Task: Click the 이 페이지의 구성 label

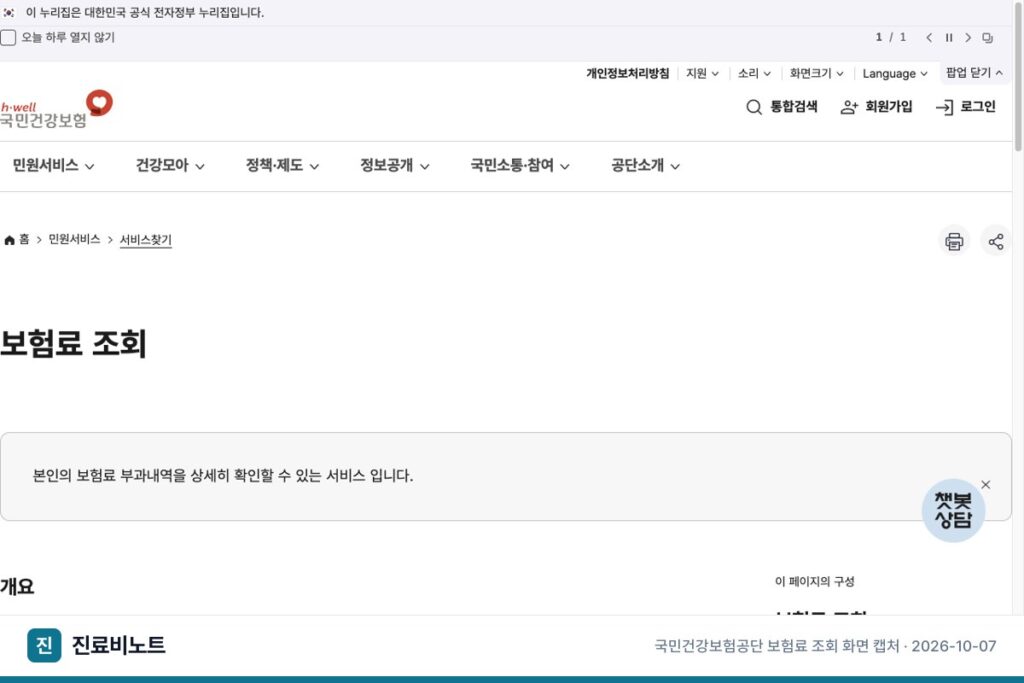Action: 814,581
